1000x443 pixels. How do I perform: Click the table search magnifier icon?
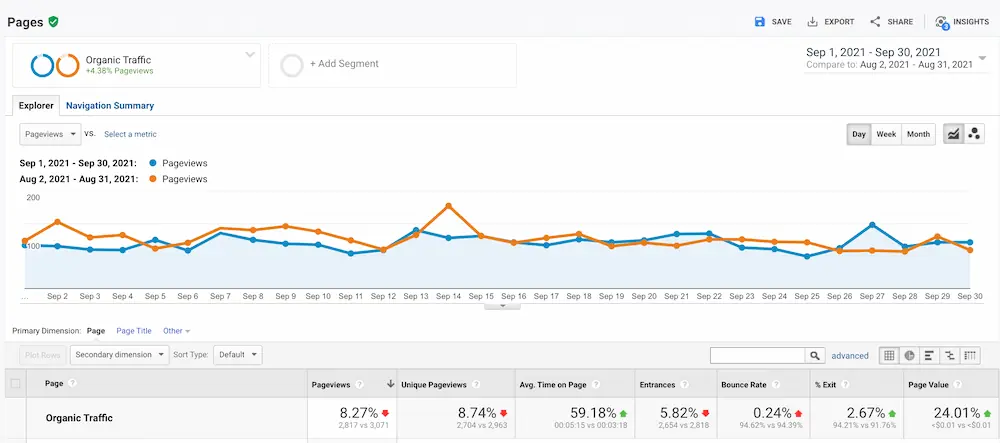[816, 355]
